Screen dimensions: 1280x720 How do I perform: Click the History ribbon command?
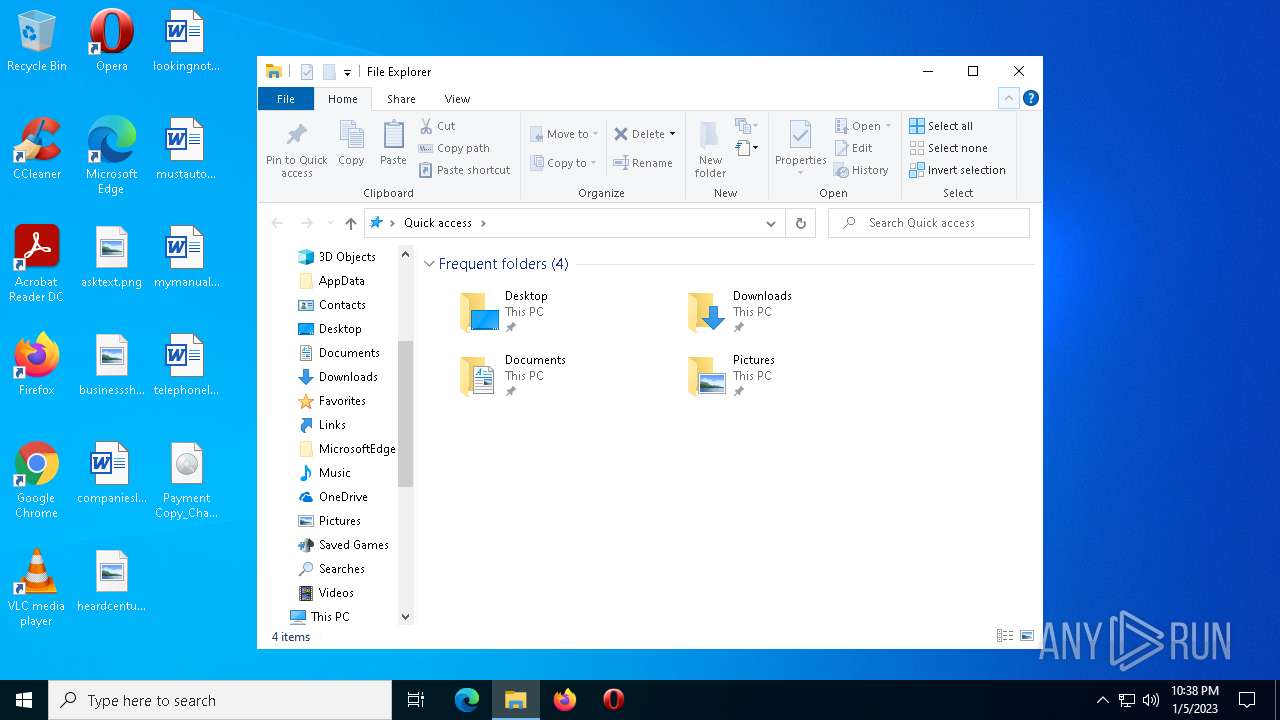(x=862, y=170)
